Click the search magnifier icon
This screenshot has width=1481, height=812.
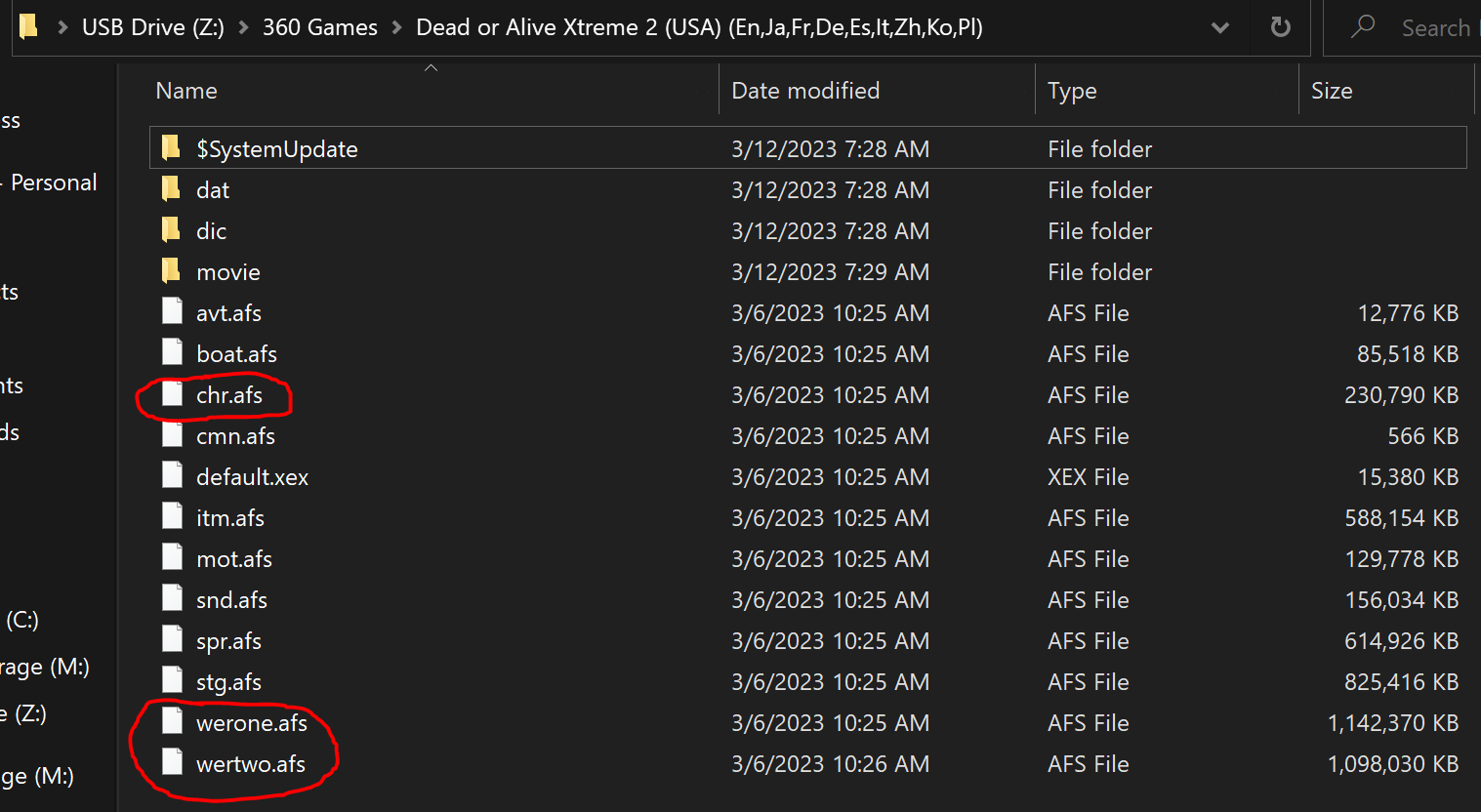pyautogui.click(x=1363, y=26)
